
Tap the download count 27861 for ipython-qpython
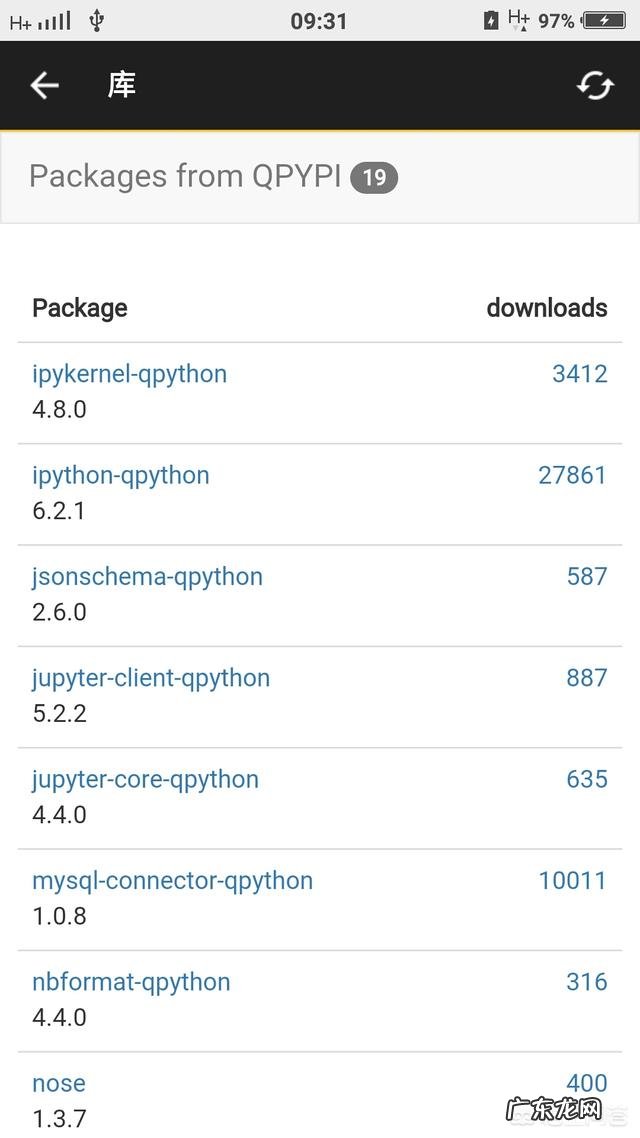tap(572, 475)
